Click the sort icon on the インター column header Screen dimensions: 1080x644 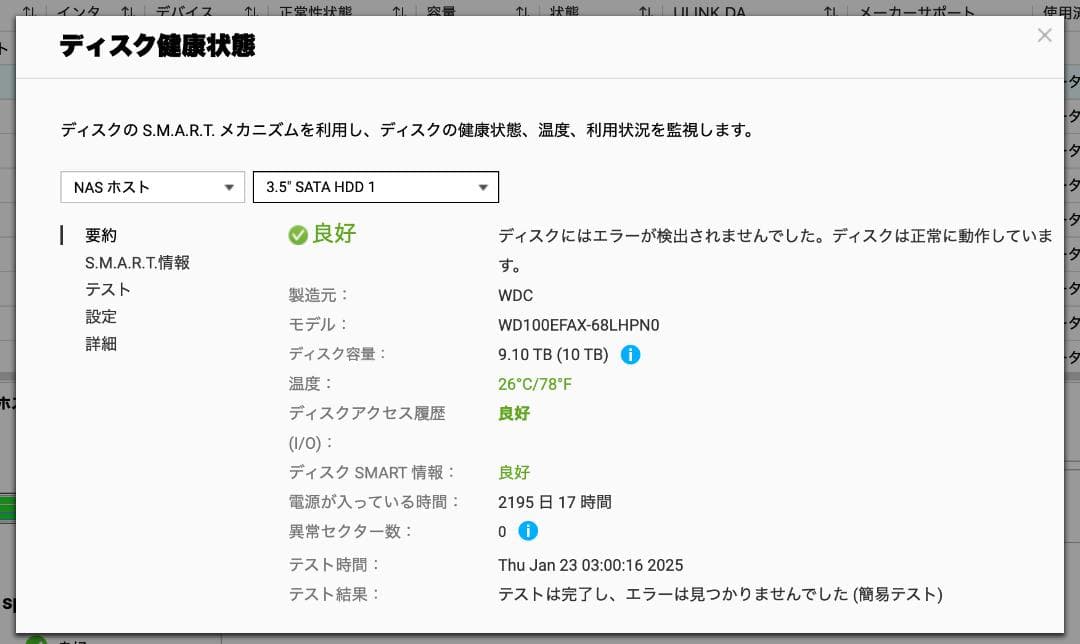pos(28,12)
